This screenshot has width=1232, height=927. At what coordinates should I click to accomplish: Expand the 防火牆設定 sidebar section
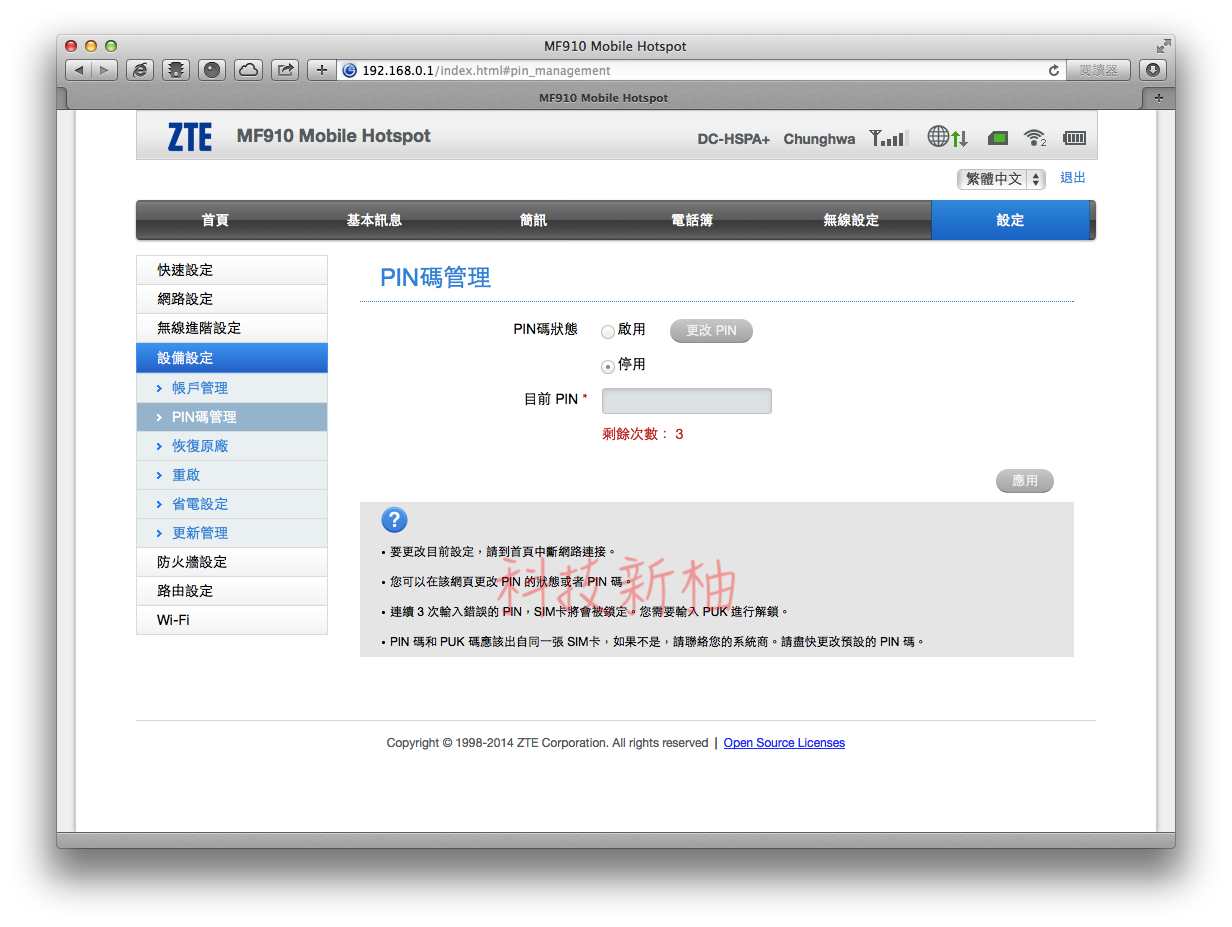click(232, 562)
